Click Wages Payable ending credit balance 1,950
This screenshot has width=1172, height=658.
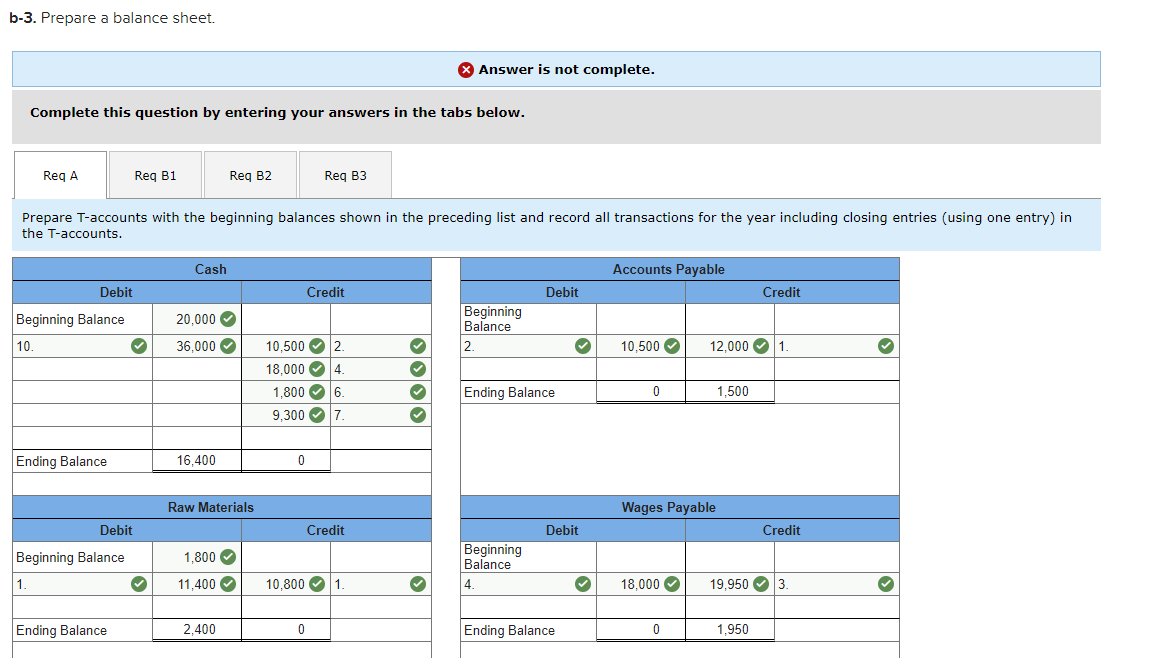click(x=730, y=630)
